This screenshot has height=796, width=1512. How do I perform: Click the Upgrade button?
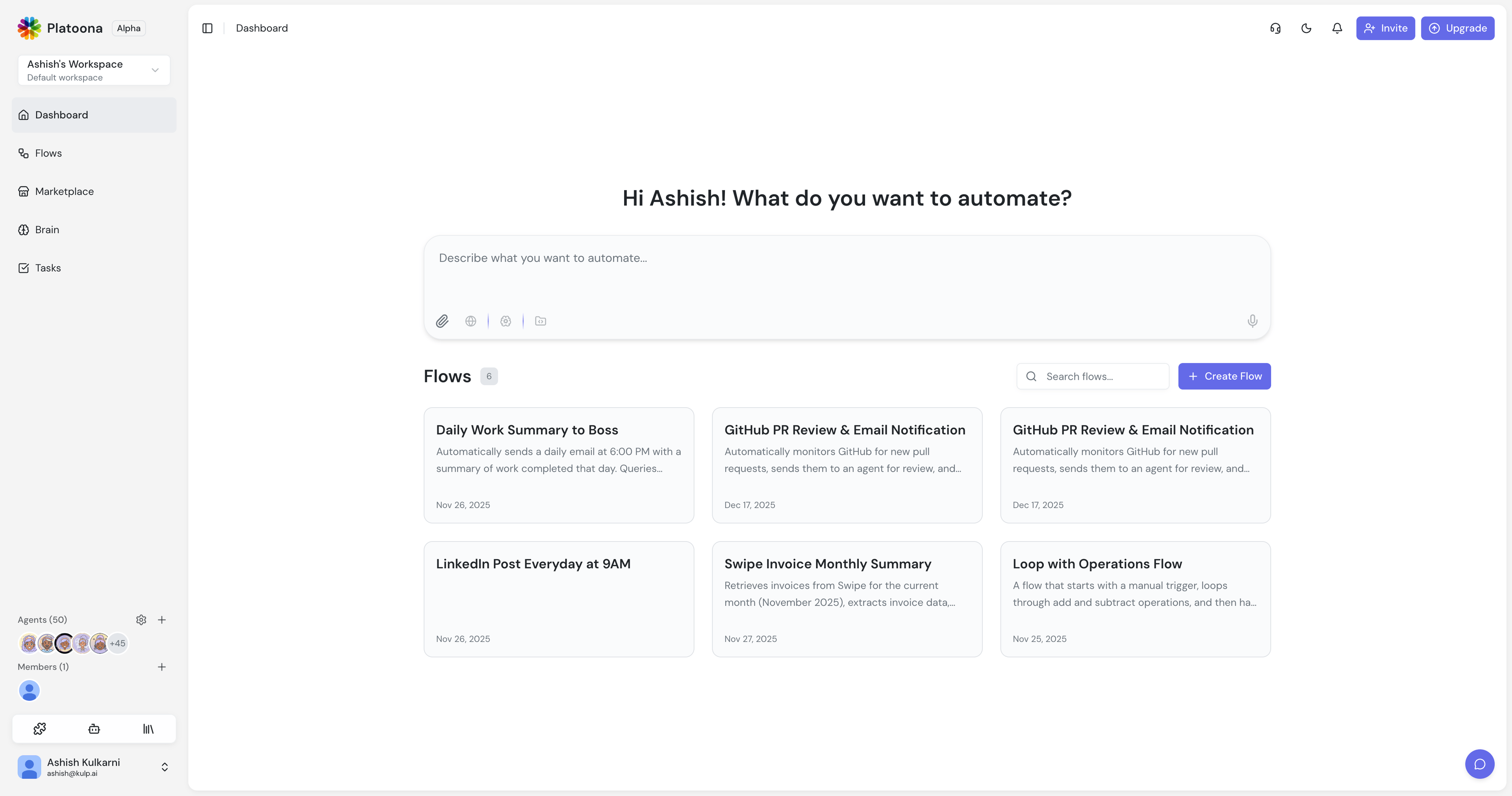pos(1457,28)
